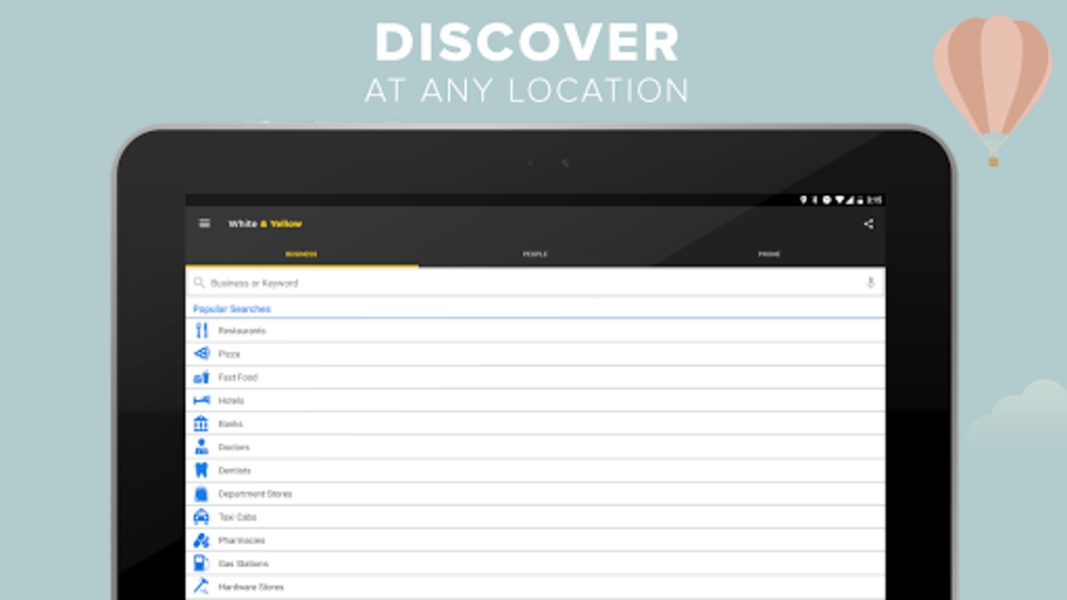Select the Banks building icon

coord(201,423)
